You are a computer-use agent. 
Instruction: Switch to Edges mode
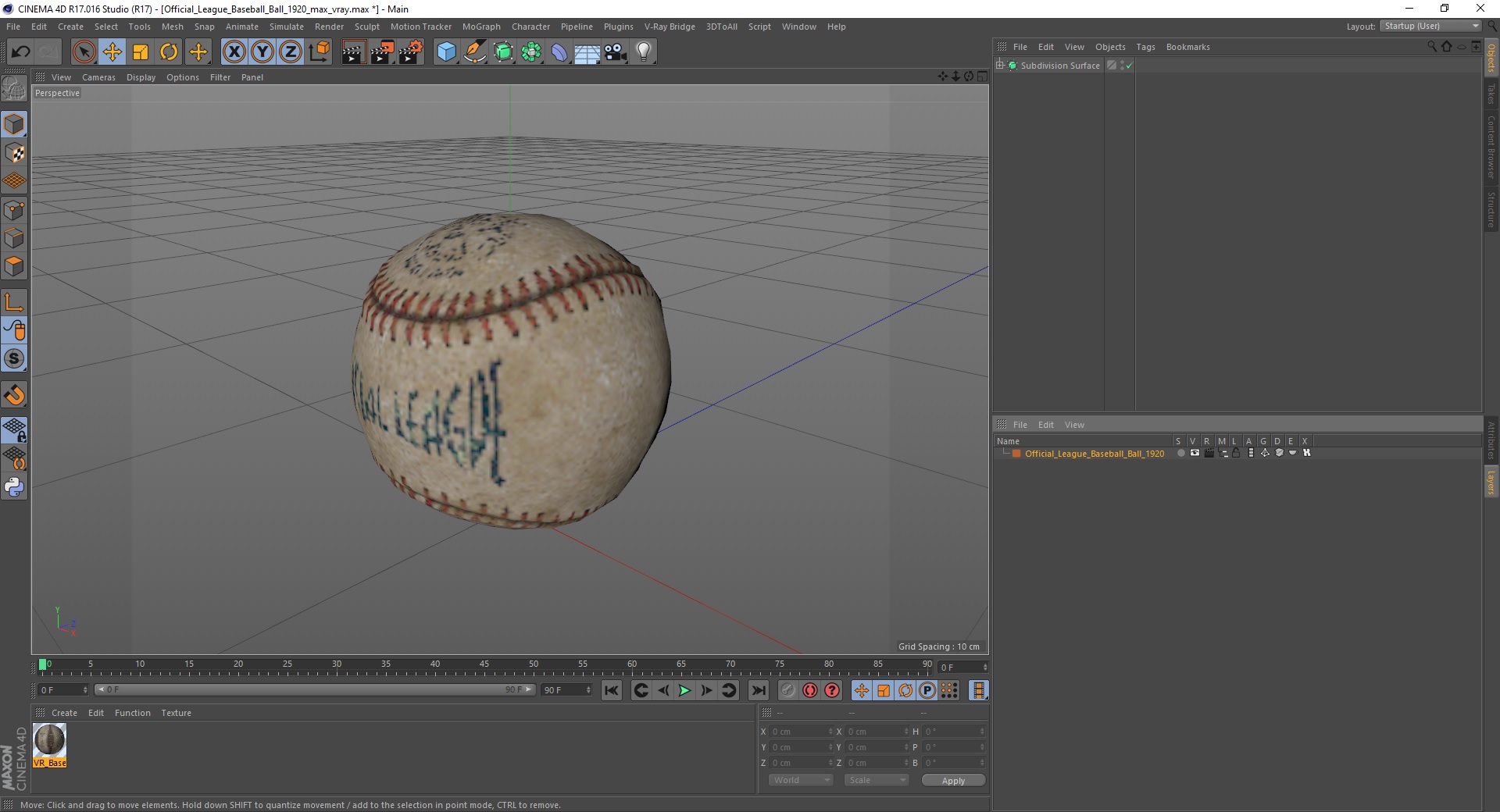tap(14, 238)
